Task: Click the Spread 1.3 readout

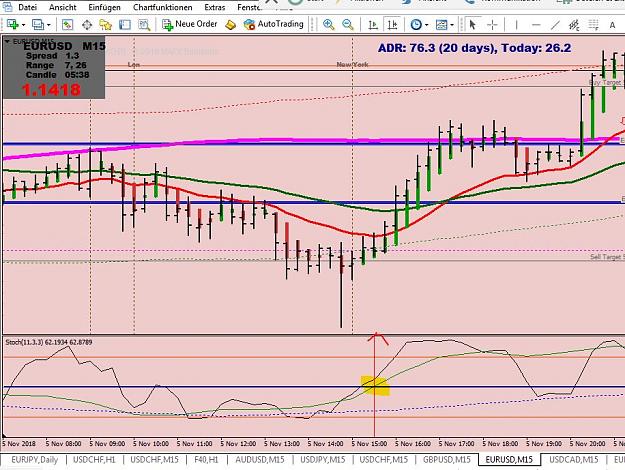Action: pos(52,56)
